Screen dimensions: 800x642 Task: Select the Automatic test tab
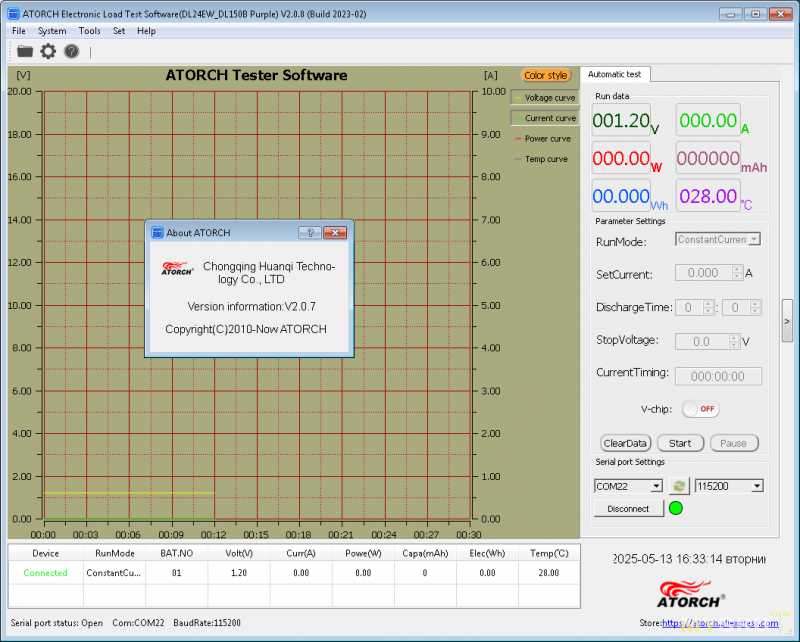coord(614,74)
